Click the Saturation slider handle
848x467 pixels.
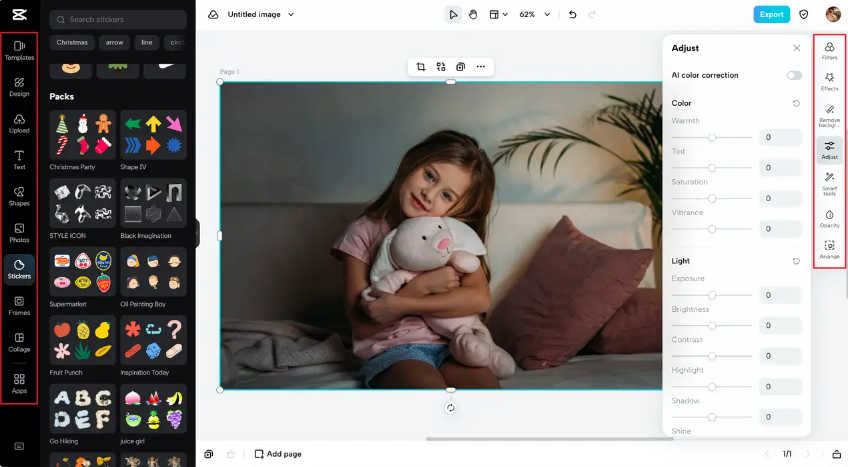[712, 198]
